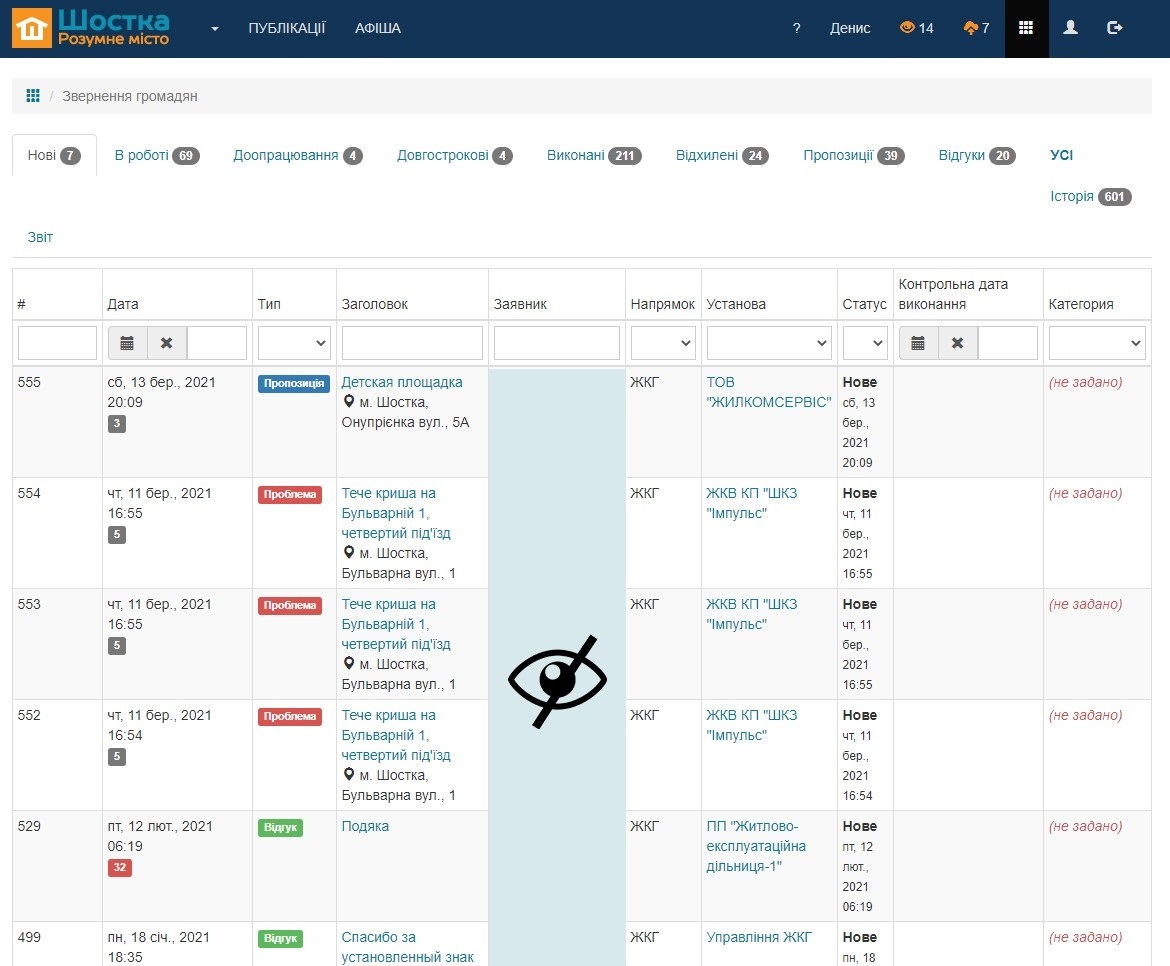Focus the Заголовок filter field

tap(412, 343)
